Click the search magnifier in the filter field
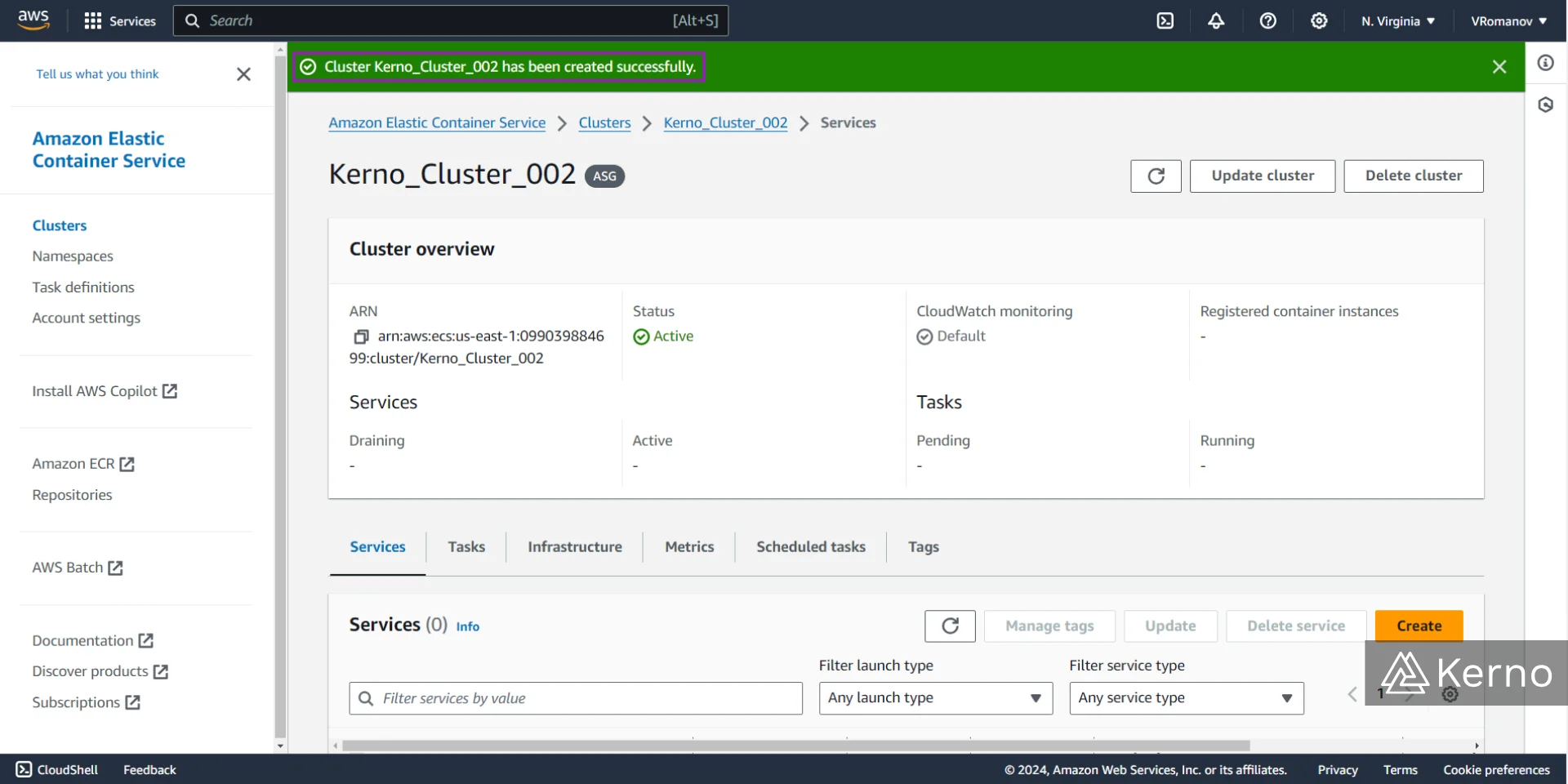This screenshot has height=784, width=1568. point(366,698)
